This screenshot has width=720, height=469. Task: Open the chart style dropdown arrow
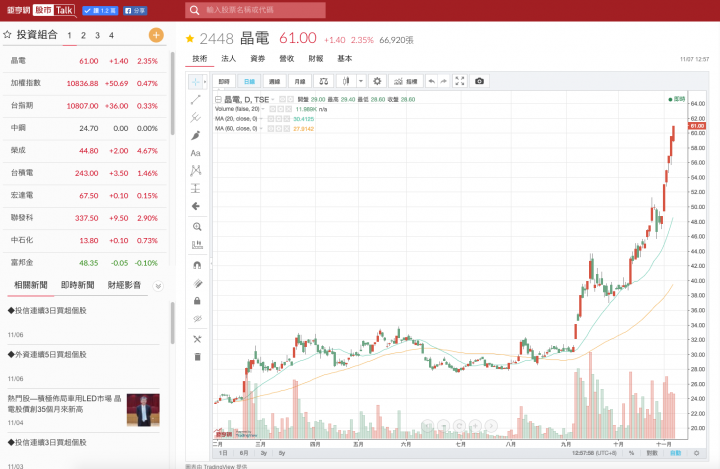tap(361, 81)
